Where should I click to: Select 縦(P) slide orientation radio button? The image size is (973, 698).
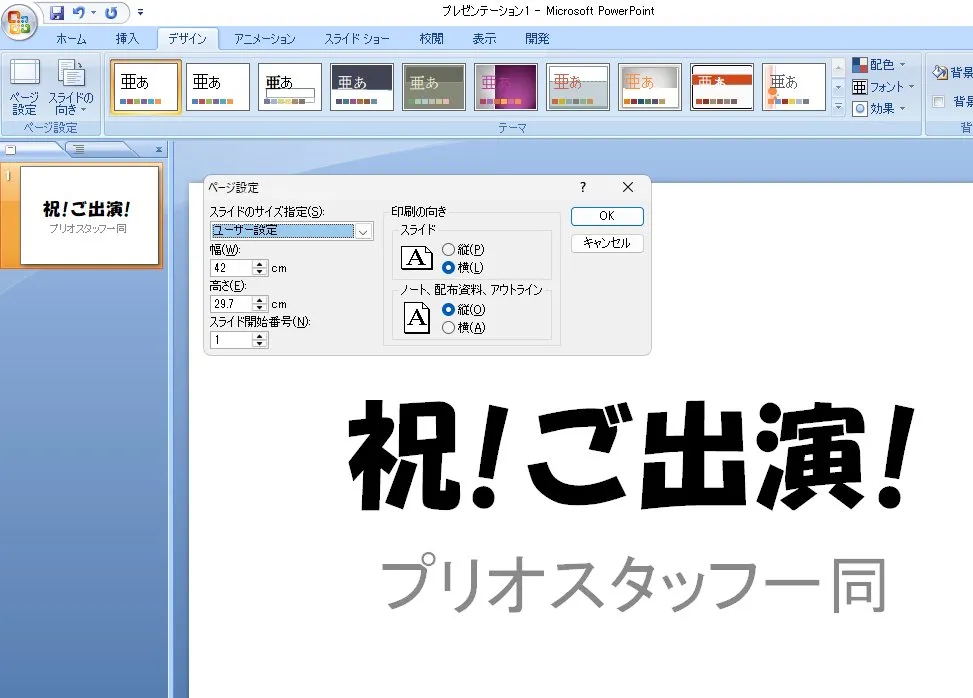click(x=448, y=249)
